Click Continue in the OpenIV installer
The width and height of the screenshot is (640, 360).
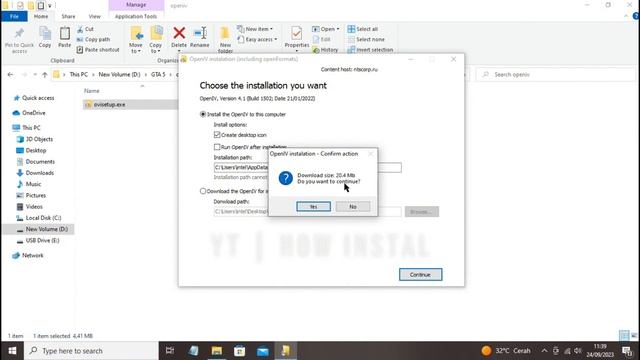coord(420,275)
